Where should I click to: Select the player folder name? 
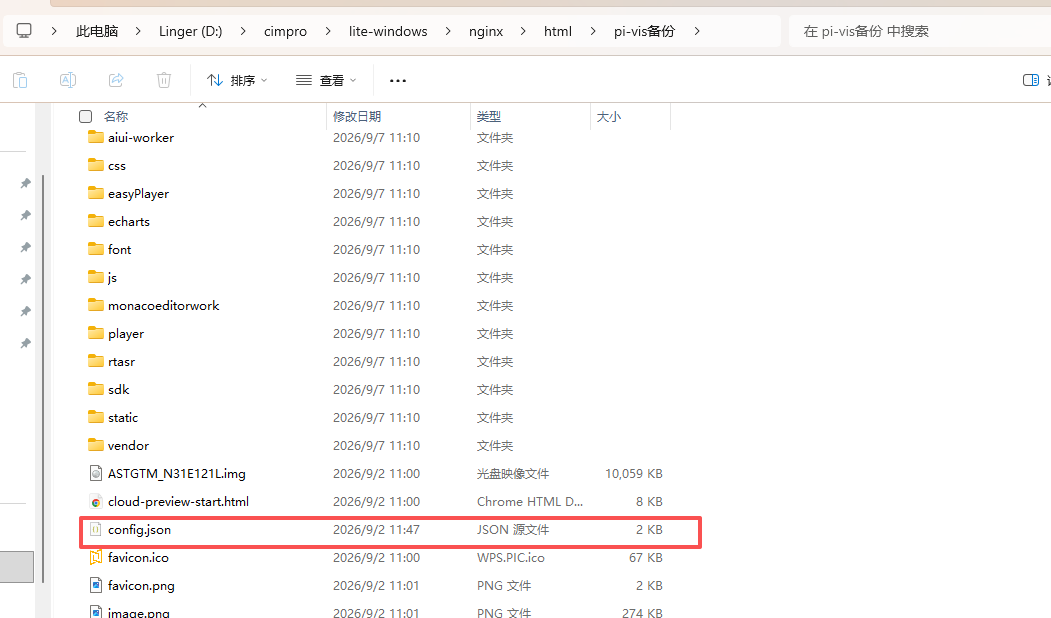point(126,334)
